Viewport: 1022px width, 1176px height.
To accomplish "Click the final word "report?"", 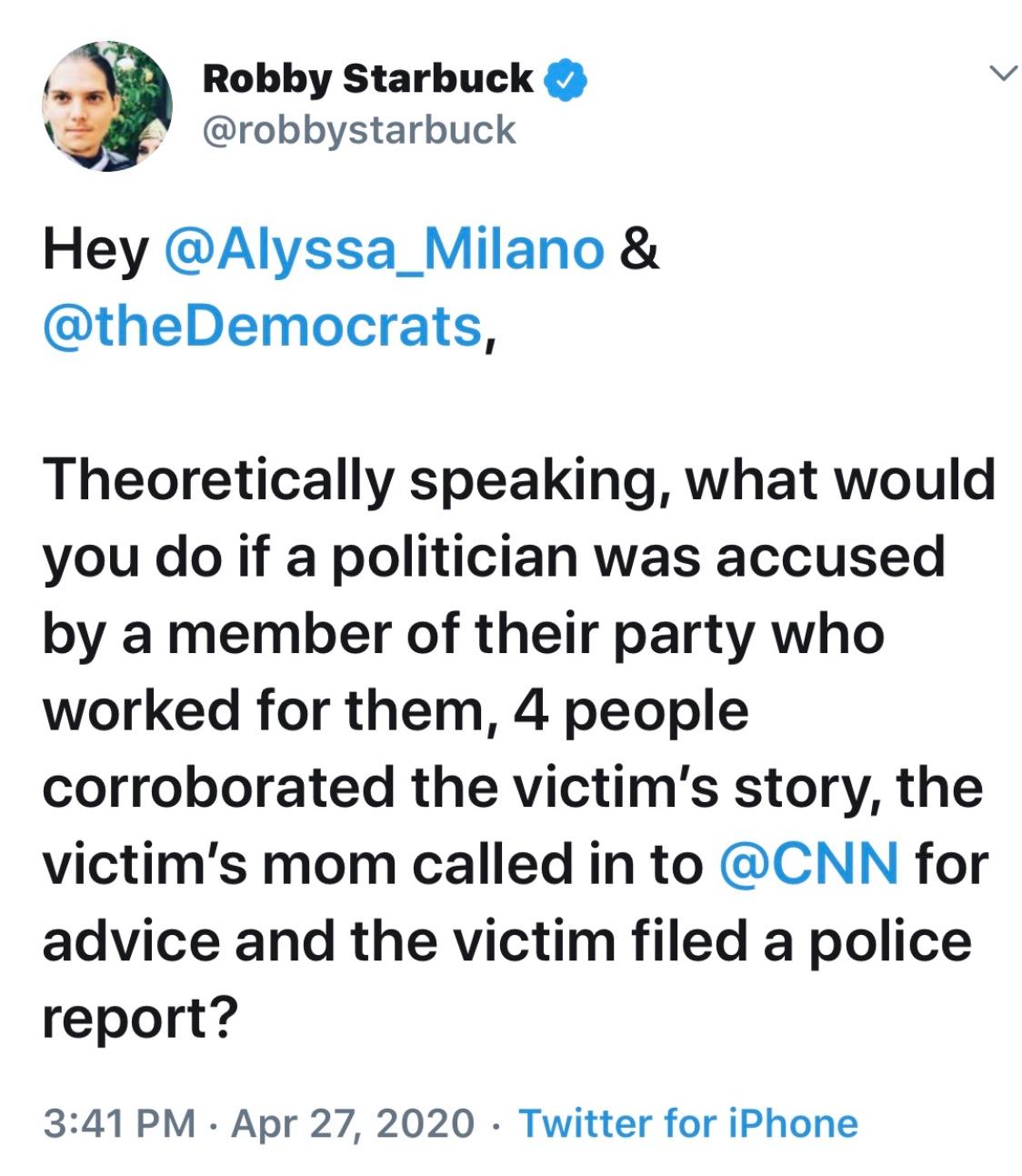I will 140,1019.
